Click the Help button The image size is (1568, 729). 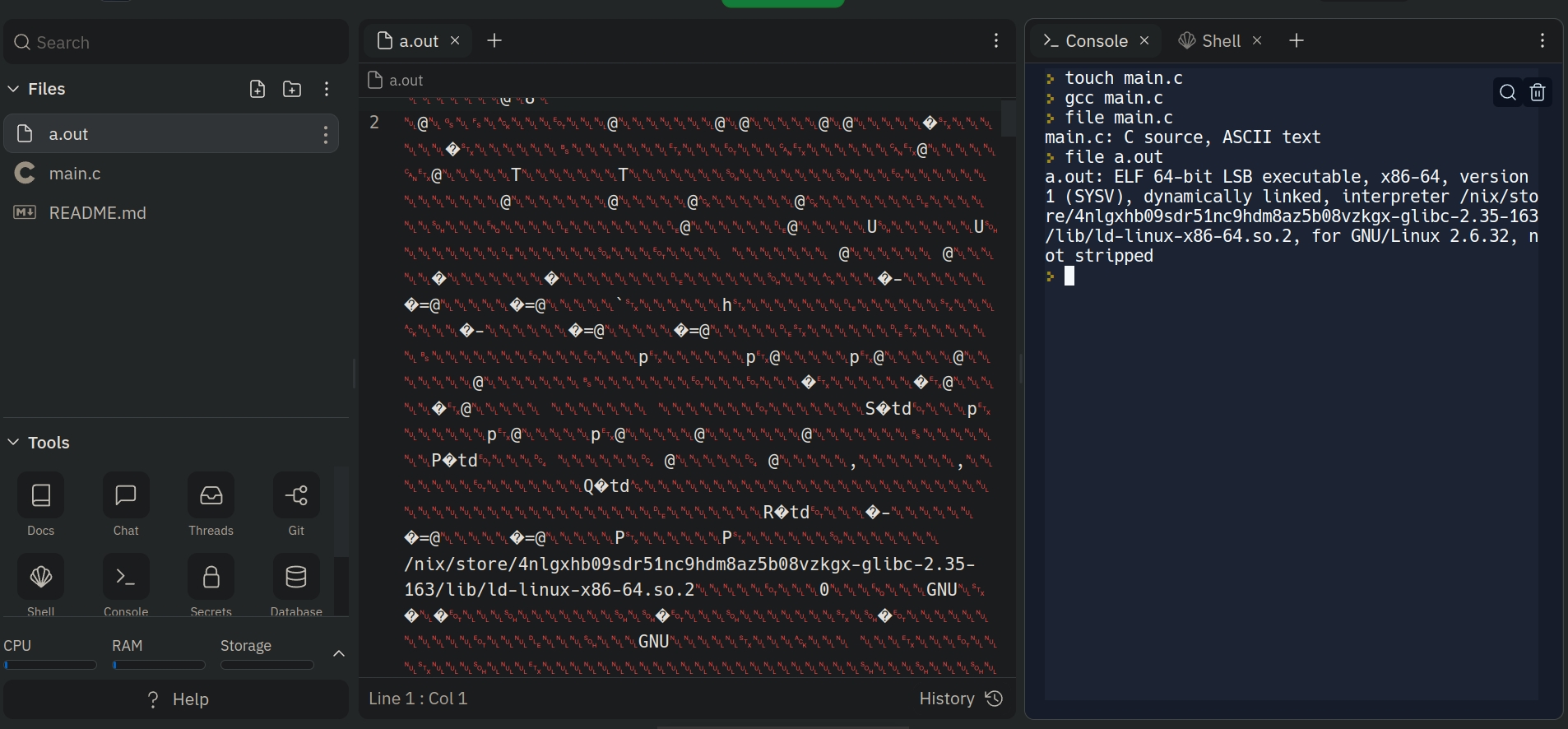tap(176, 699)
